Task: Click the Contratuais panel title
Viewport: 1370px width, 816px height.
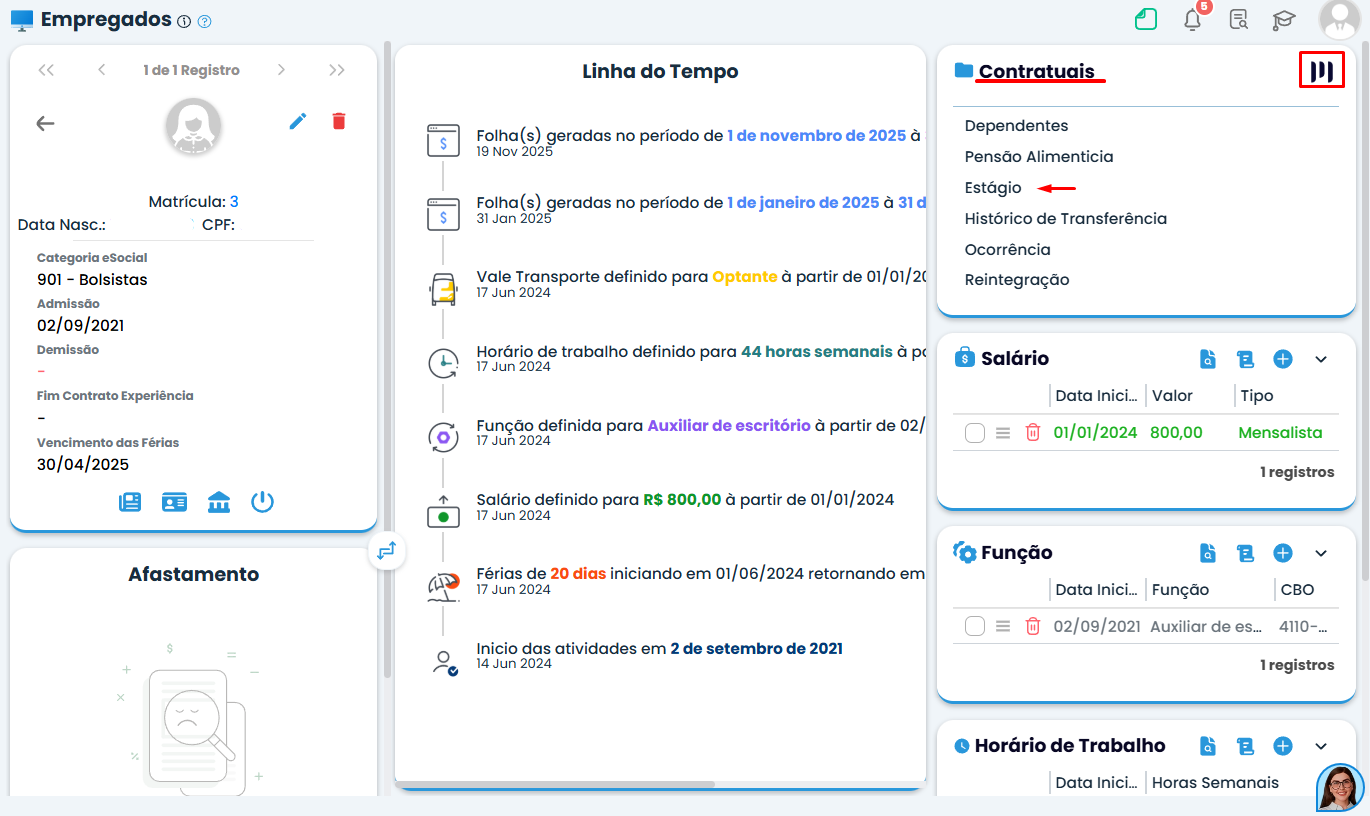Action: click(1036, 71)
